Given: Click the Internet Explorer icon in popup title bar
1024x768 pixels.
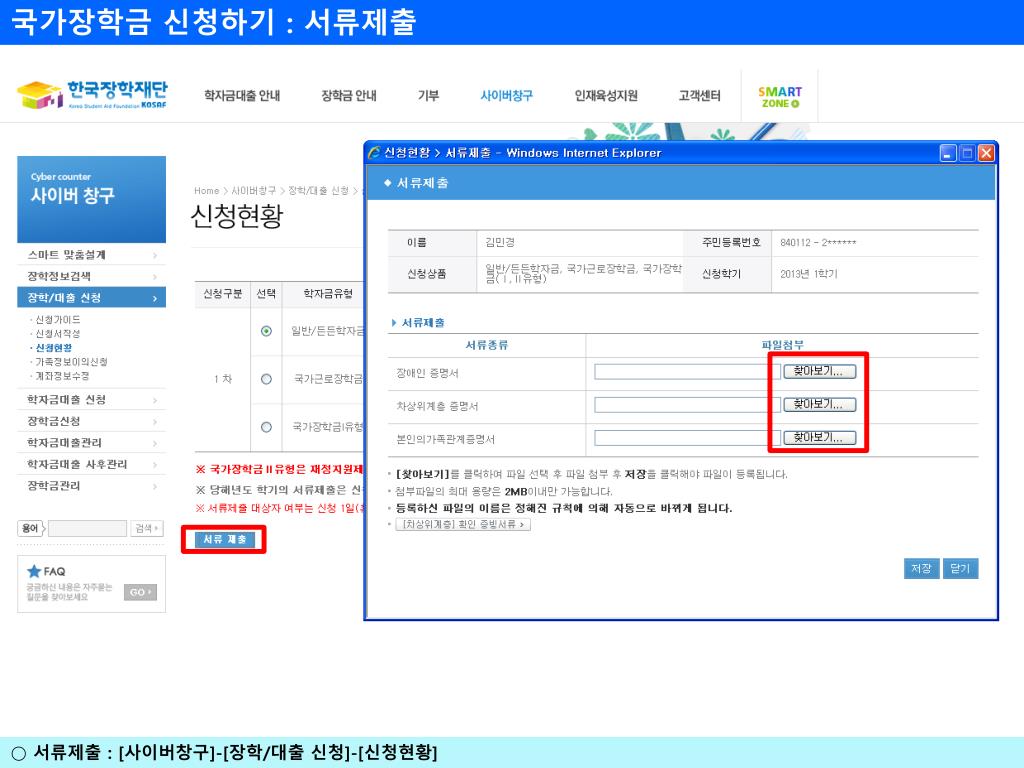Looking at the screenshot, I should tap(374, 153).
